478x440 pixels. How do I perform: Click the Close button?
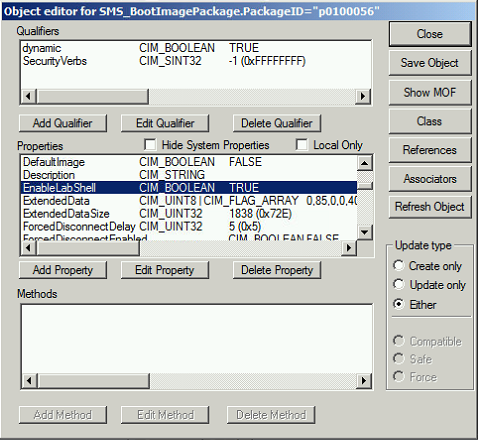tap(430, 34)
